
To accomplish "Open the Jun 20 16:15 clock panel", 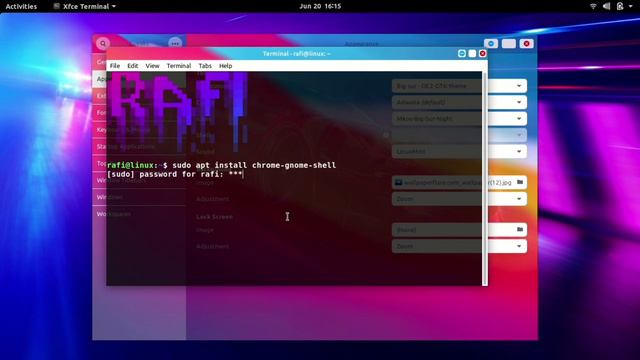I will pos(320,6).
